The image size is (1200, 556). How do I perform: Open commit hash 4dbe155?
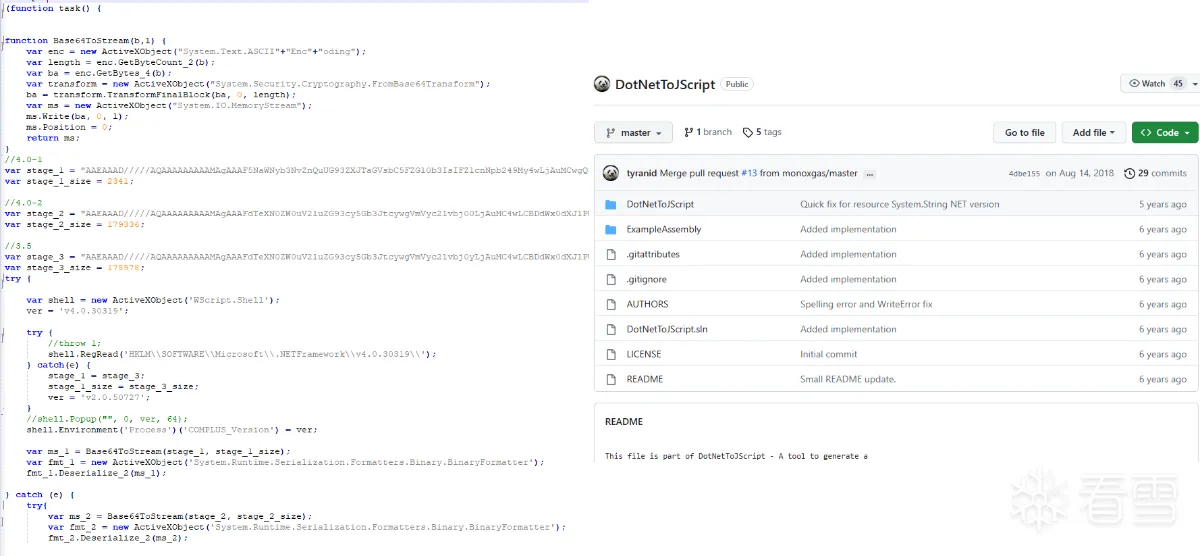[x=1023, y=174]
